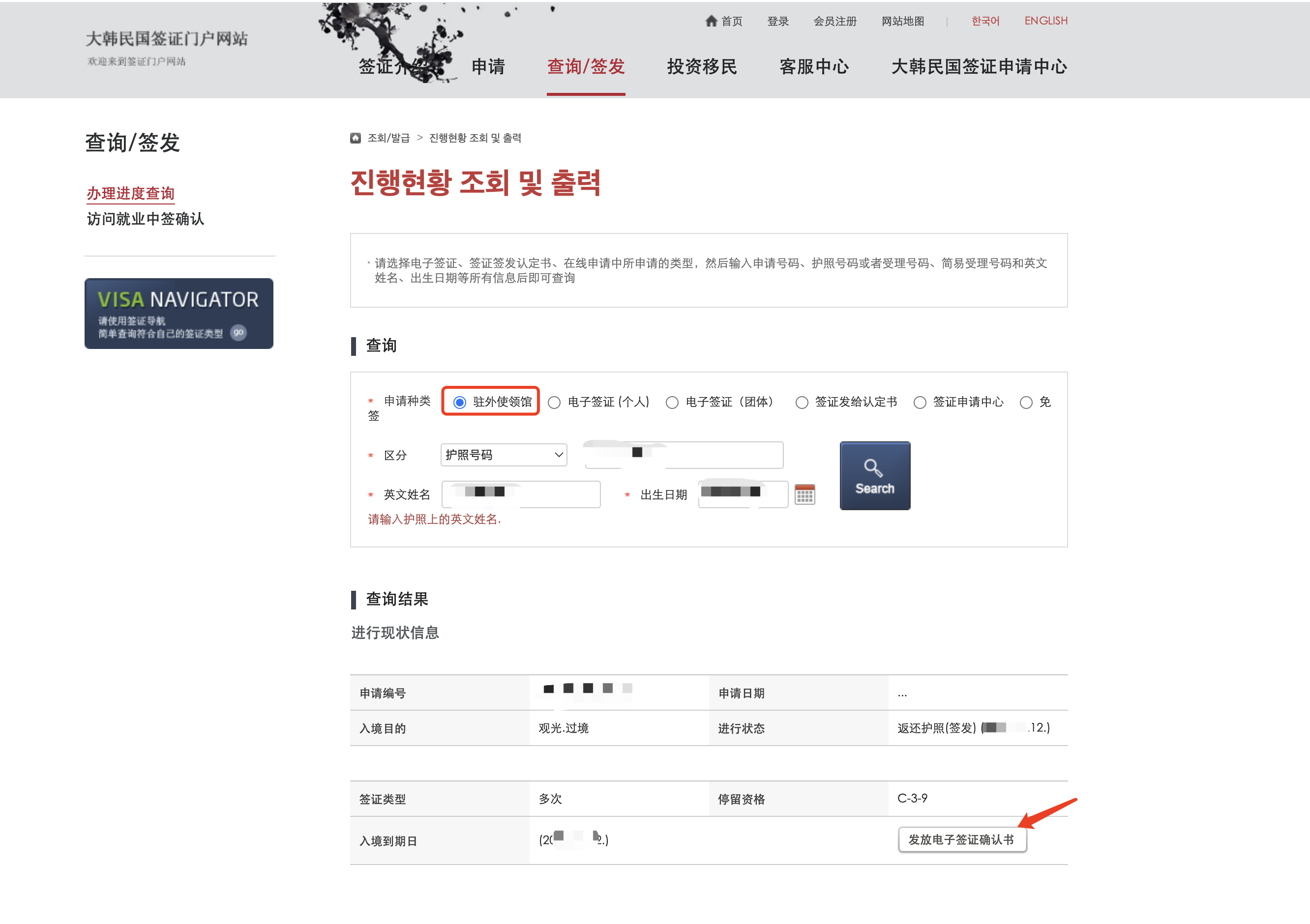This screenshot has height=924, width=1310.
Task: Choose 签证发给认定书 radio option
Action: 802,403
